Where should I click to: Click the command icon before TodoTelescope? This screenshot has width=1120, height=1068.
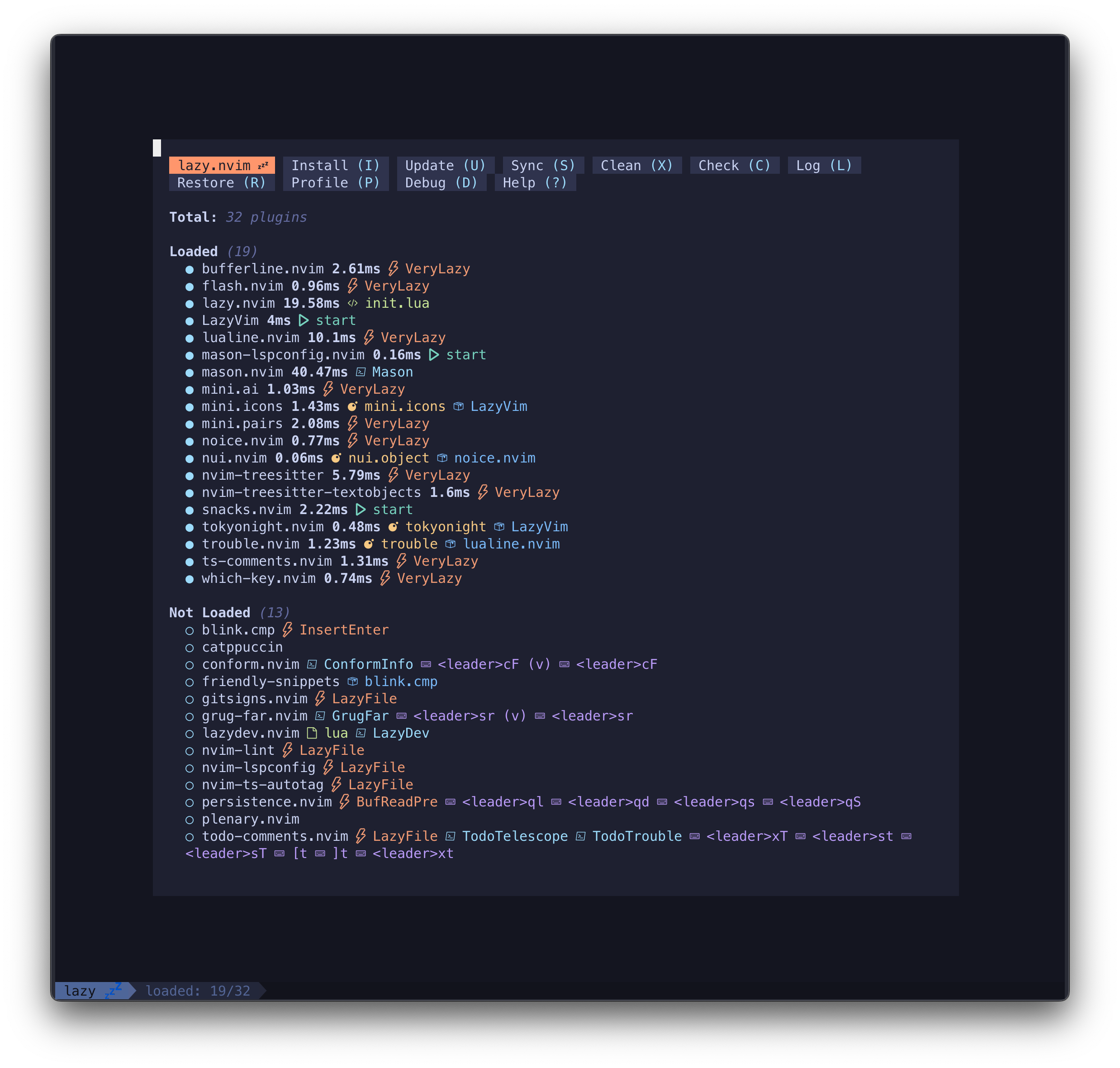coord(451,836)
